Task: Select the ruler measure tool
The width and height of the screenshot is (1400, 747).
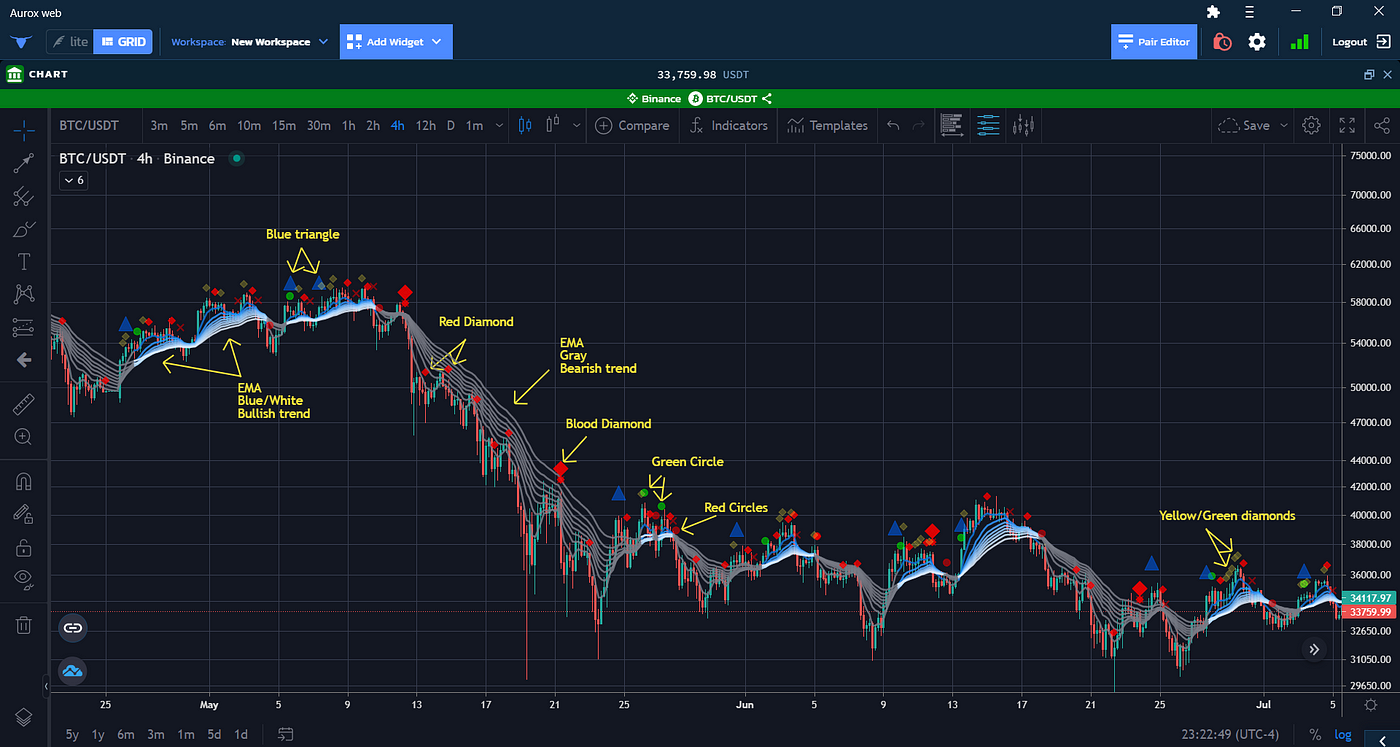Action: pyautogui.click(x=24, y=404)
